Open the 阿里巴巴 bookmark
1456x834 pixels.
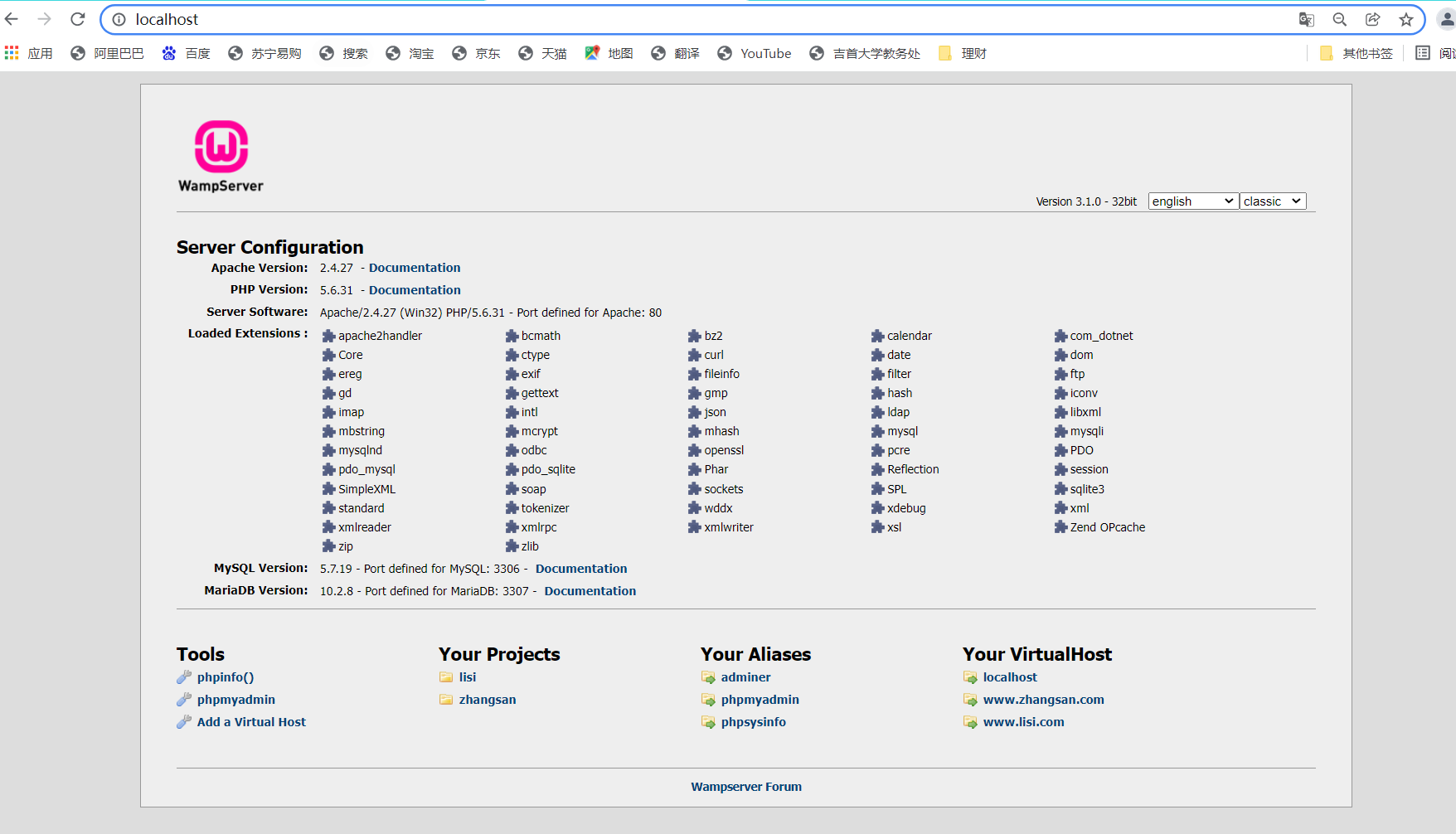point(108,53)
